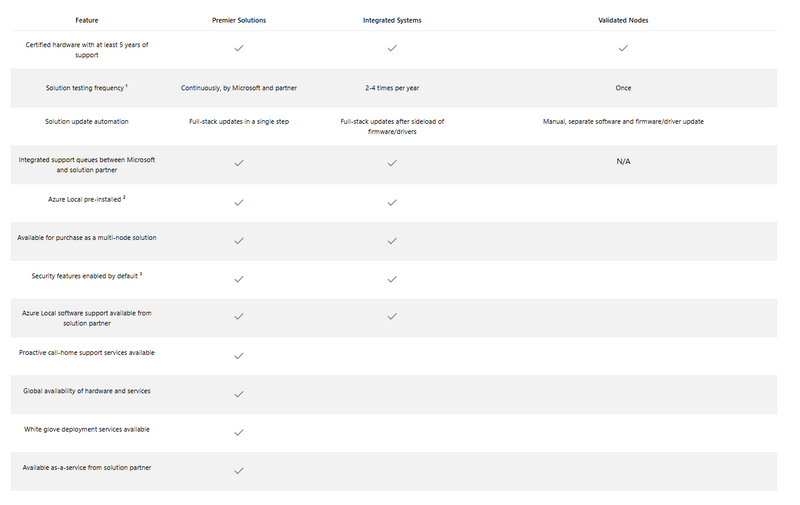Select the 'Security features enabled by default' label

(x=85, y=276)
